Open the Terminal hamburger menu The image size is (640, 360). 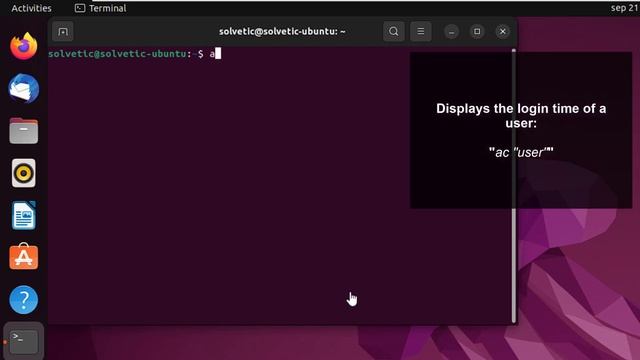pyautogui.click(x=420, y=31)
